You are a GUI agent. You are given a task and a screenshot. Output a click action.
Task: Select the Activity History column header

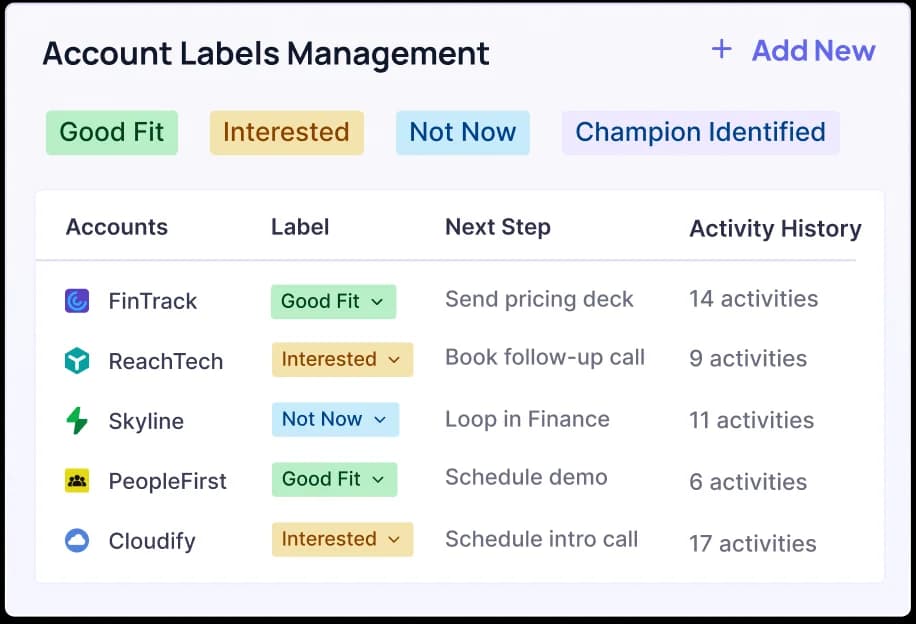click(774, 229)
